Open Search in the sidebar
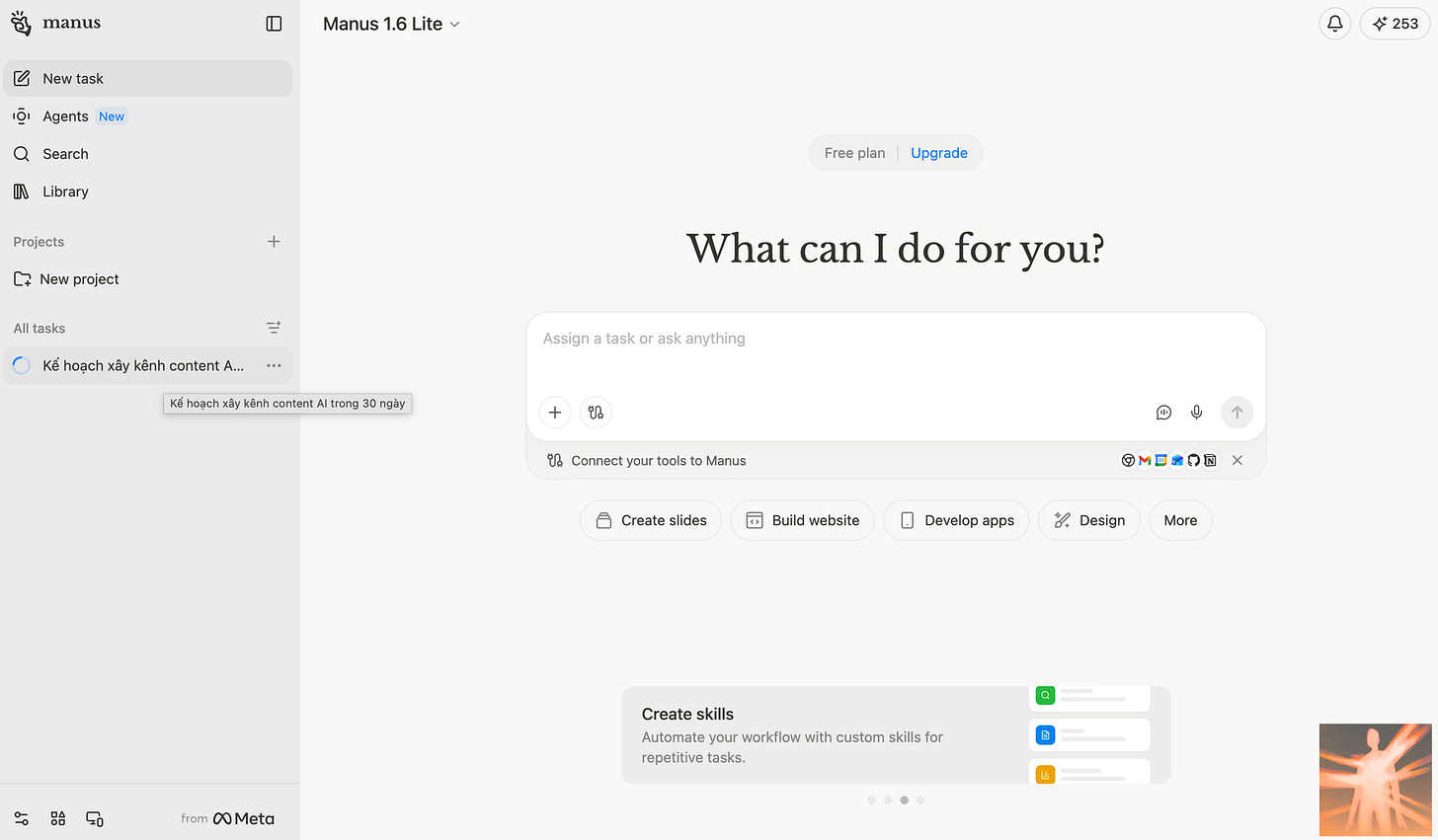 point(148,154)
